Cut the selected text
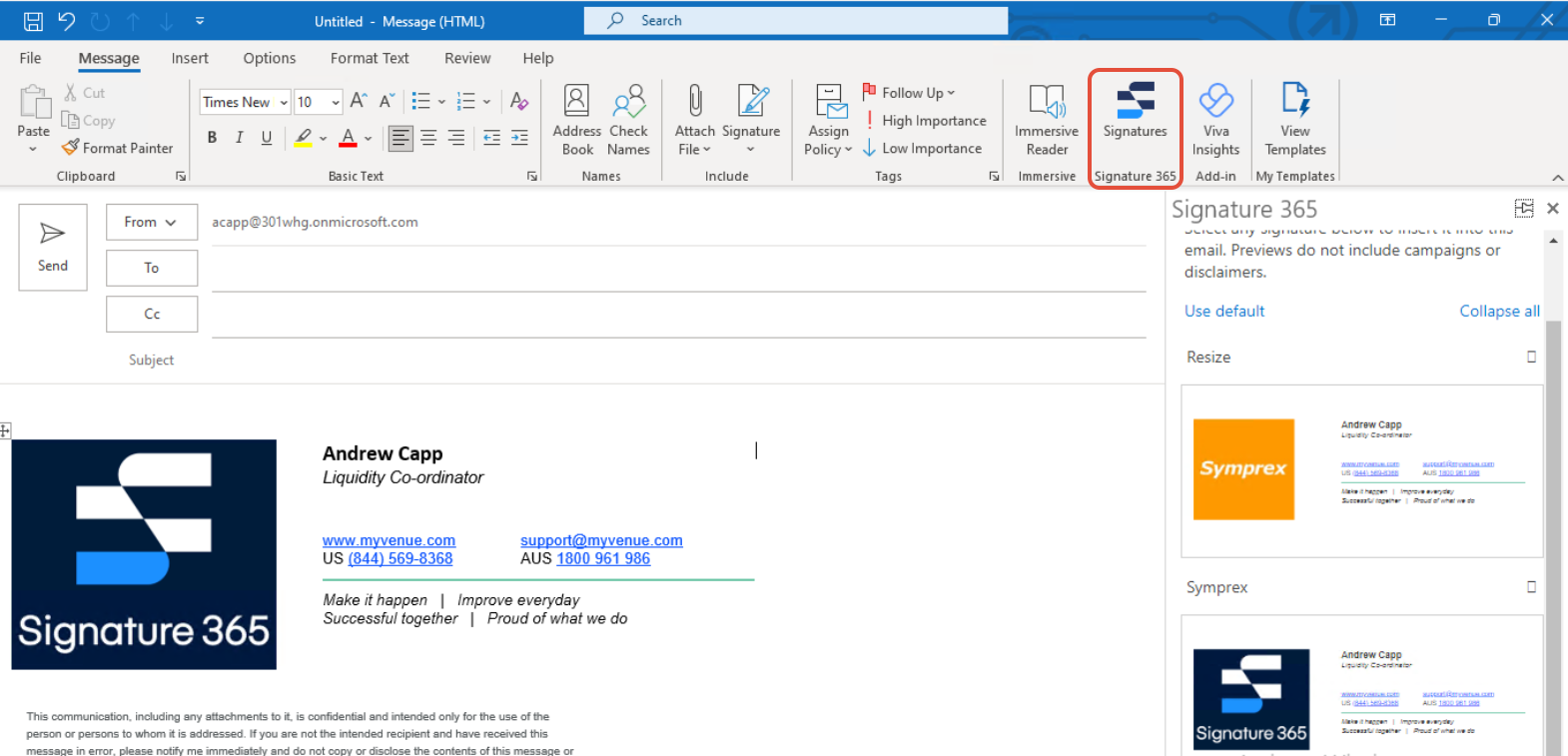 85,93
